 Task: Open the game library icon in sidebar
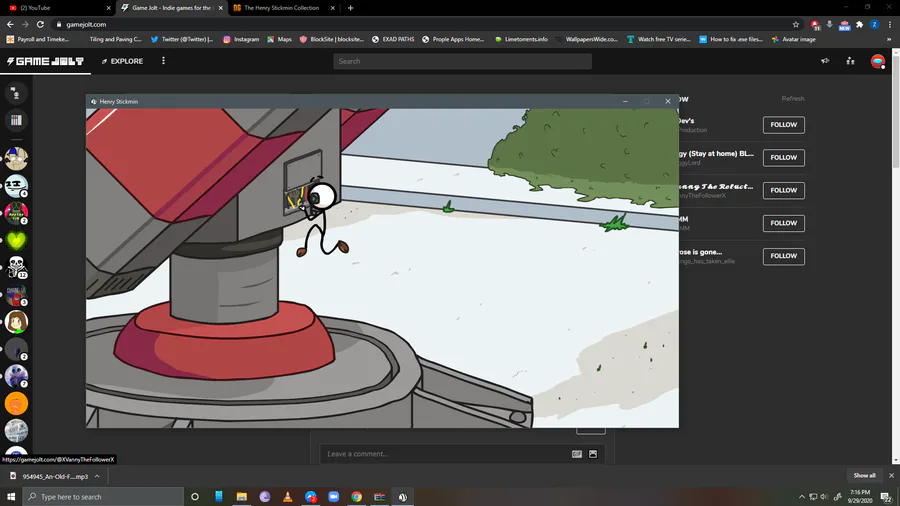tap(16, 120)
